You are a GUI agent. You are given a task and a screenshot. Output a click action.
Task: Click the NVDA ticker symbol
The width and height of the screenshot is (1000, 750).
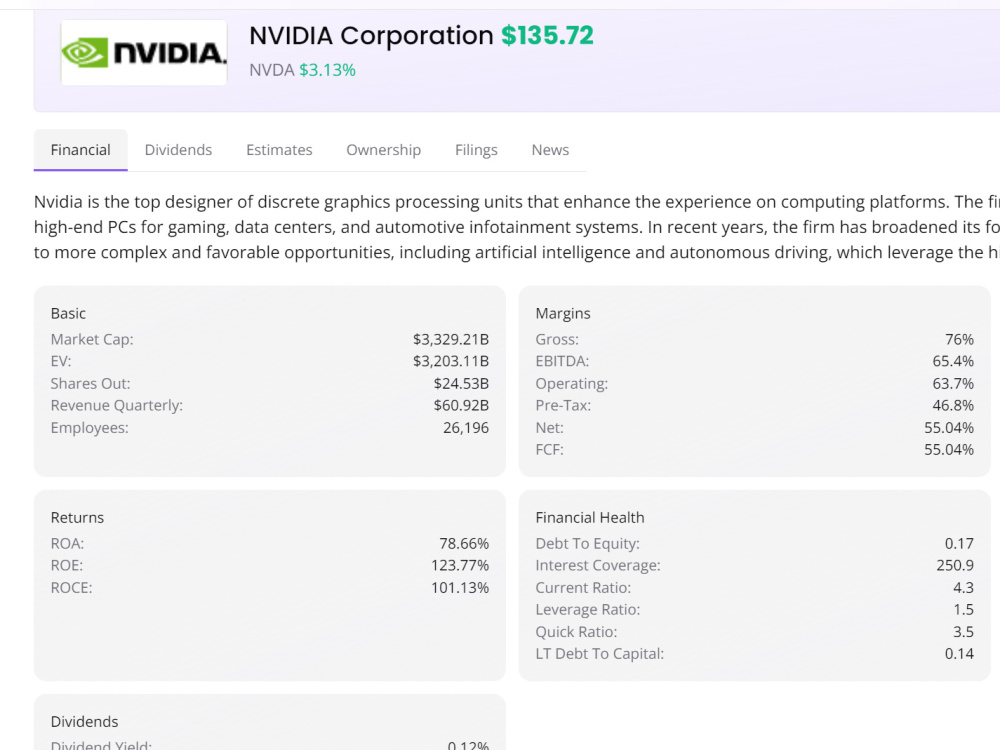pyautogui.click(x=272, y=70)
